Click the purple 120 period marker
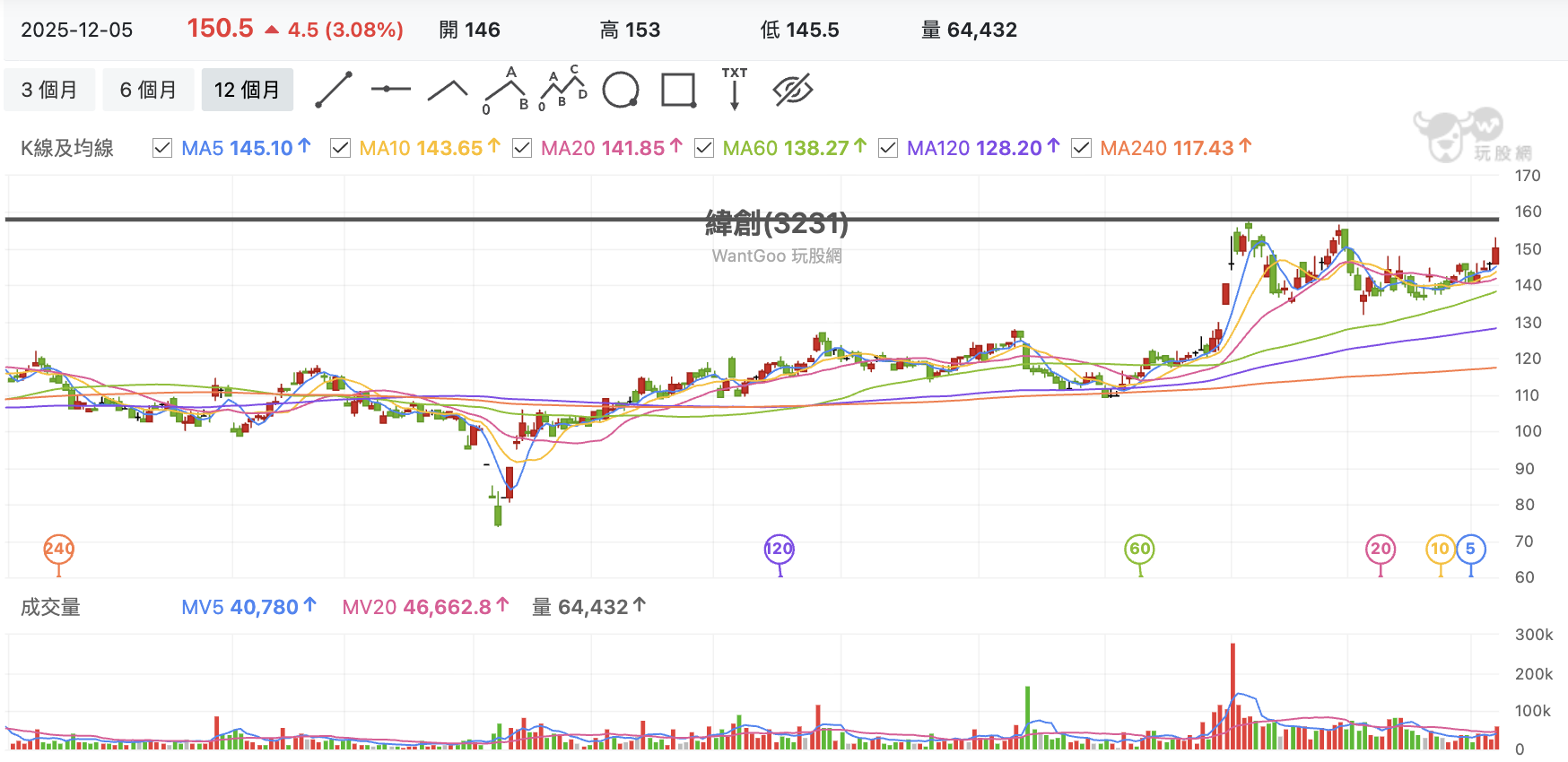Screen dimensions: 1568x762 click(779, 549)
